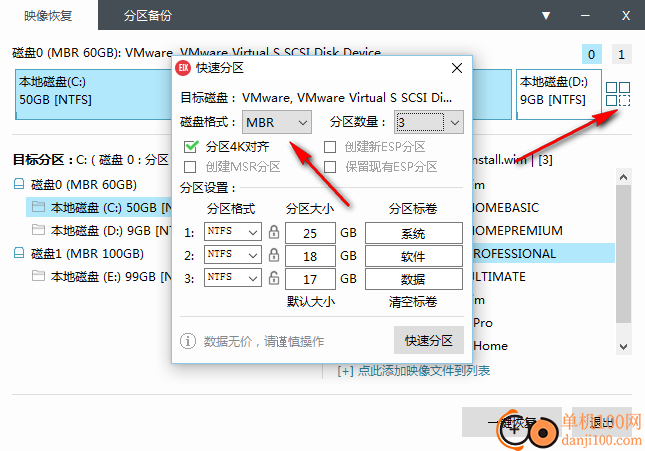Select disk 0 number button
The width and height of the screenshot is (645, 451).
(x=592, y=54)
